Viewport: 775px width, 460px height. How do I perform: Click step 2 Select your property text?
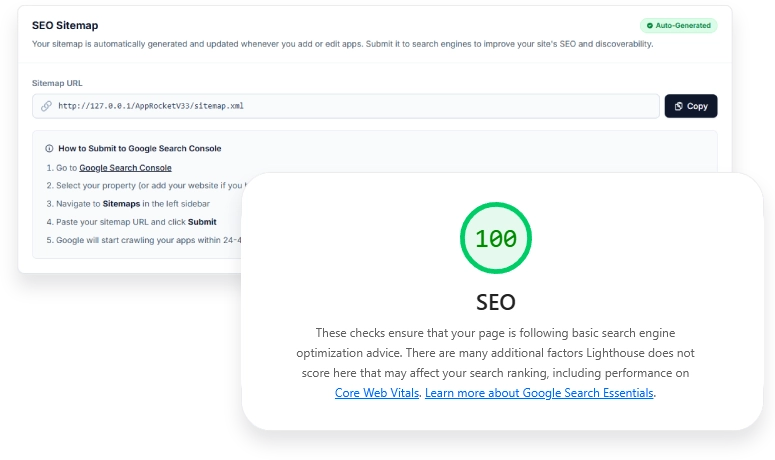pyautogui.click(x=140, y=185)
